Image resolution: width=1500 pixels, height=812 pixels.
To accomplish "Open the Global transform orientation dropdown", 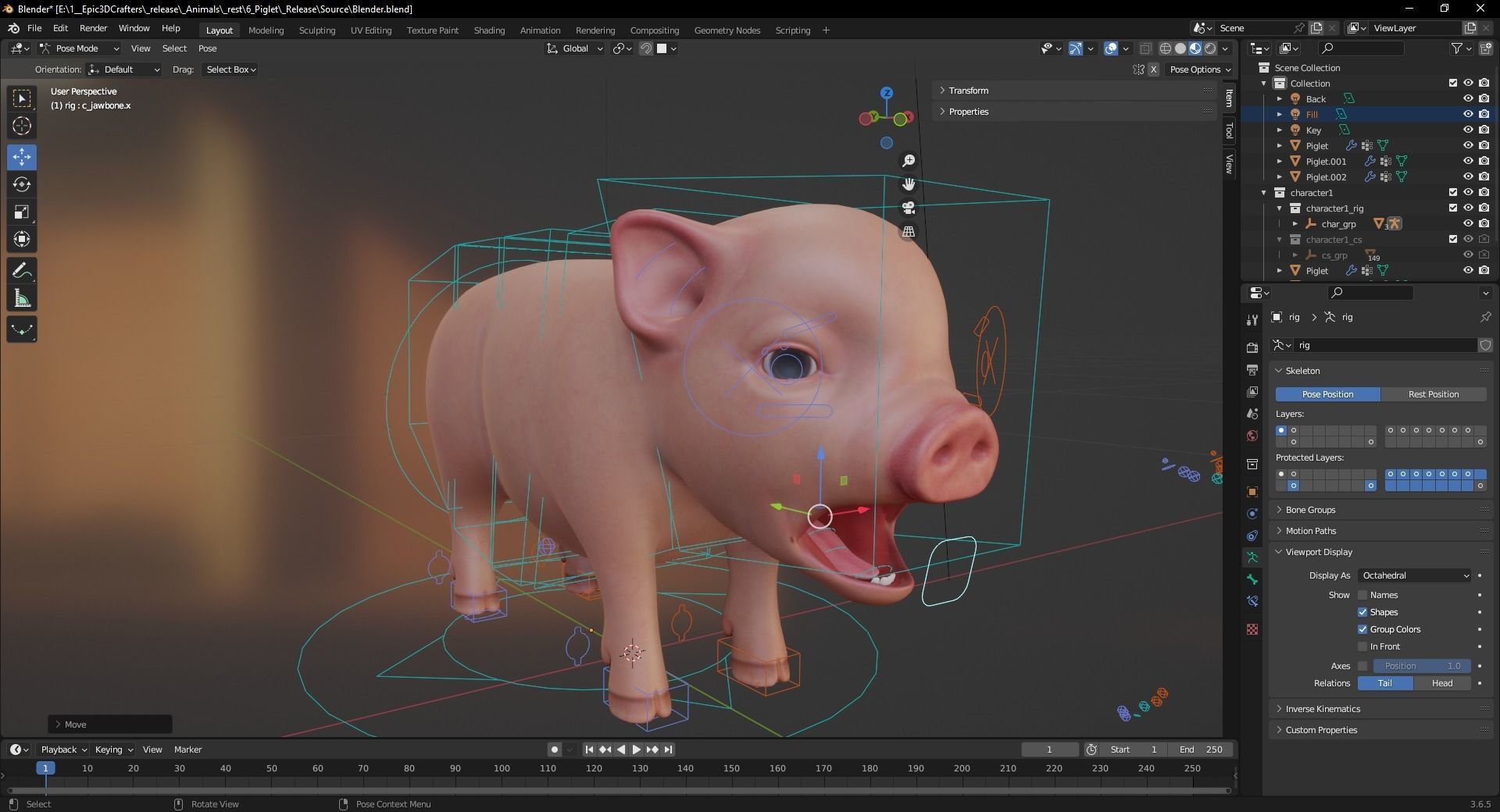I will 575,48.
